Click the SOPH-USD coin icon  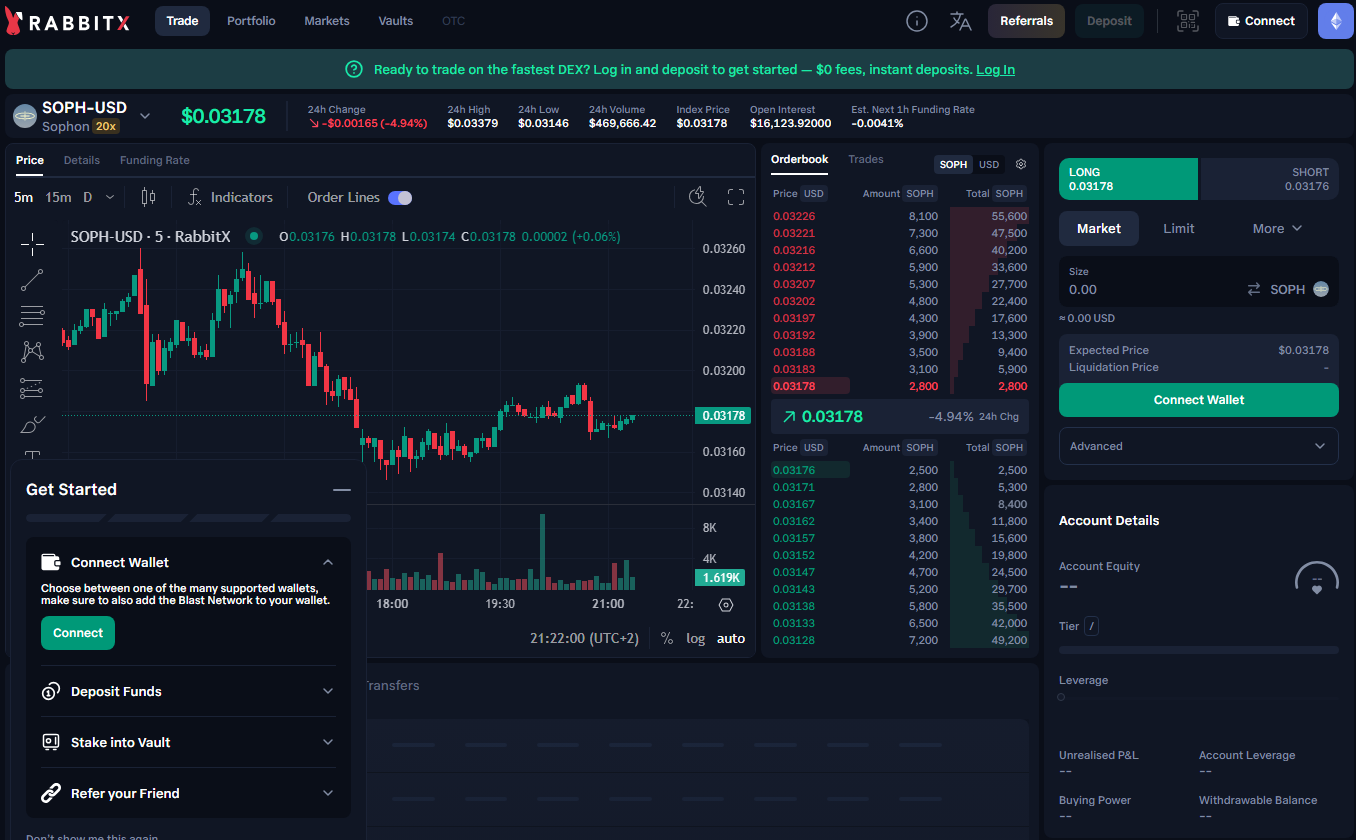pyautogui.click(x=25, y=116)
